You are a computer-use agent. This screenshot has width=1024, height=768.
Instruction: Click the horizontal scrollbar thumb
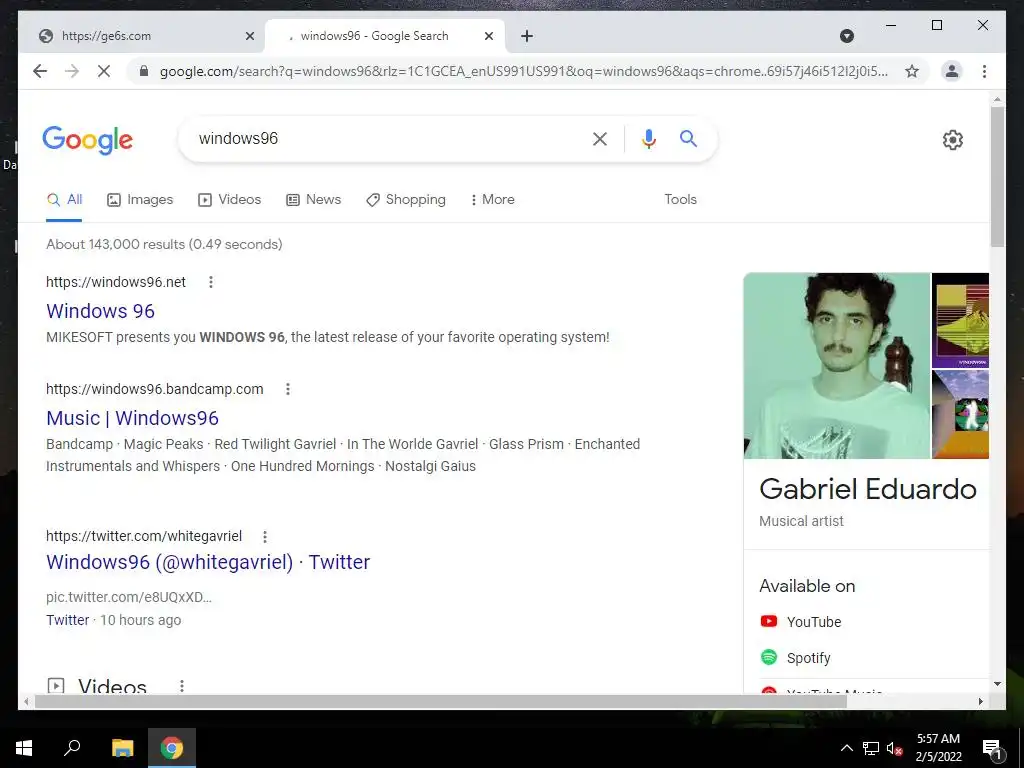[x=441, y=701]
